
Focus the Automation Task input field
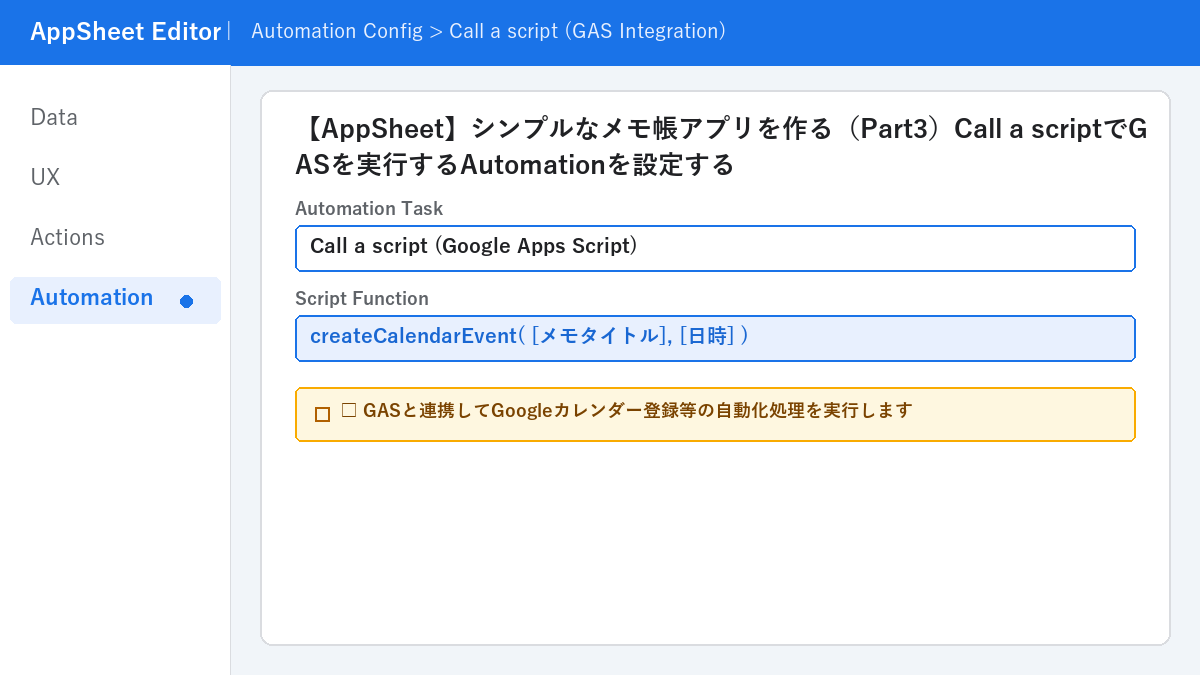pyautogui.click(x=715, y=248)
